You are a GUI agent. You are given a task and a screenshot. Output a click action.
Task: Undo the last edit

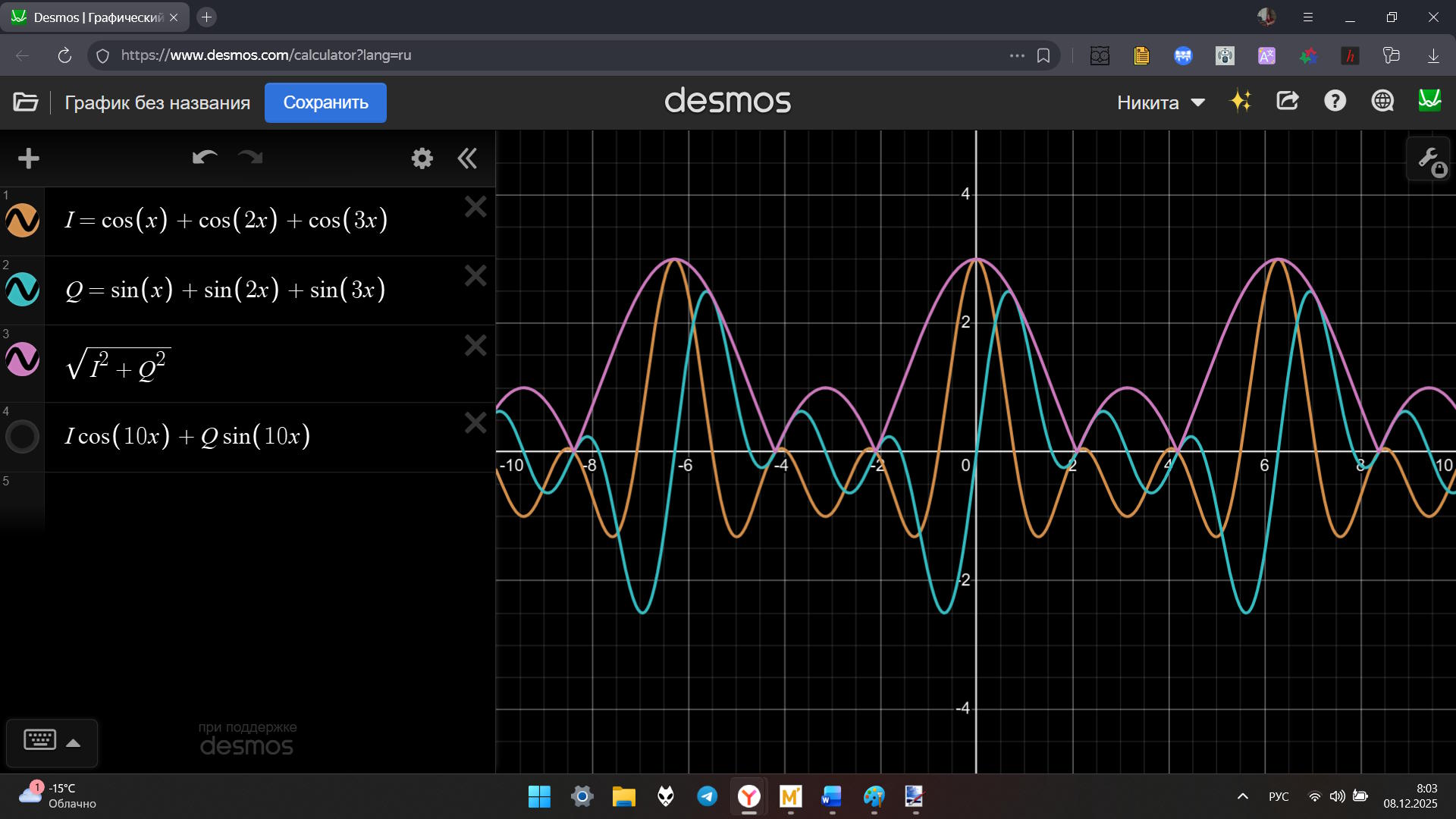(x=205, y=158)
